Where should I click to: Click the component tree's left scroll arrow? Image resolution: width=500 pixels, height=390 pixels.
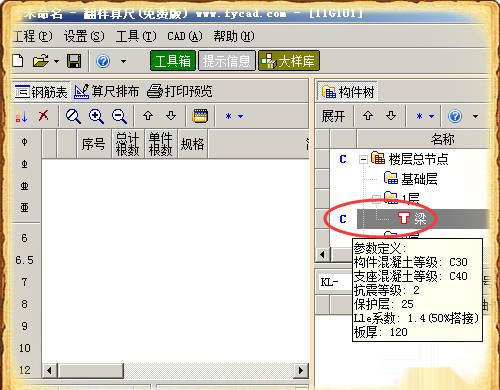click(x=322, y=255)
